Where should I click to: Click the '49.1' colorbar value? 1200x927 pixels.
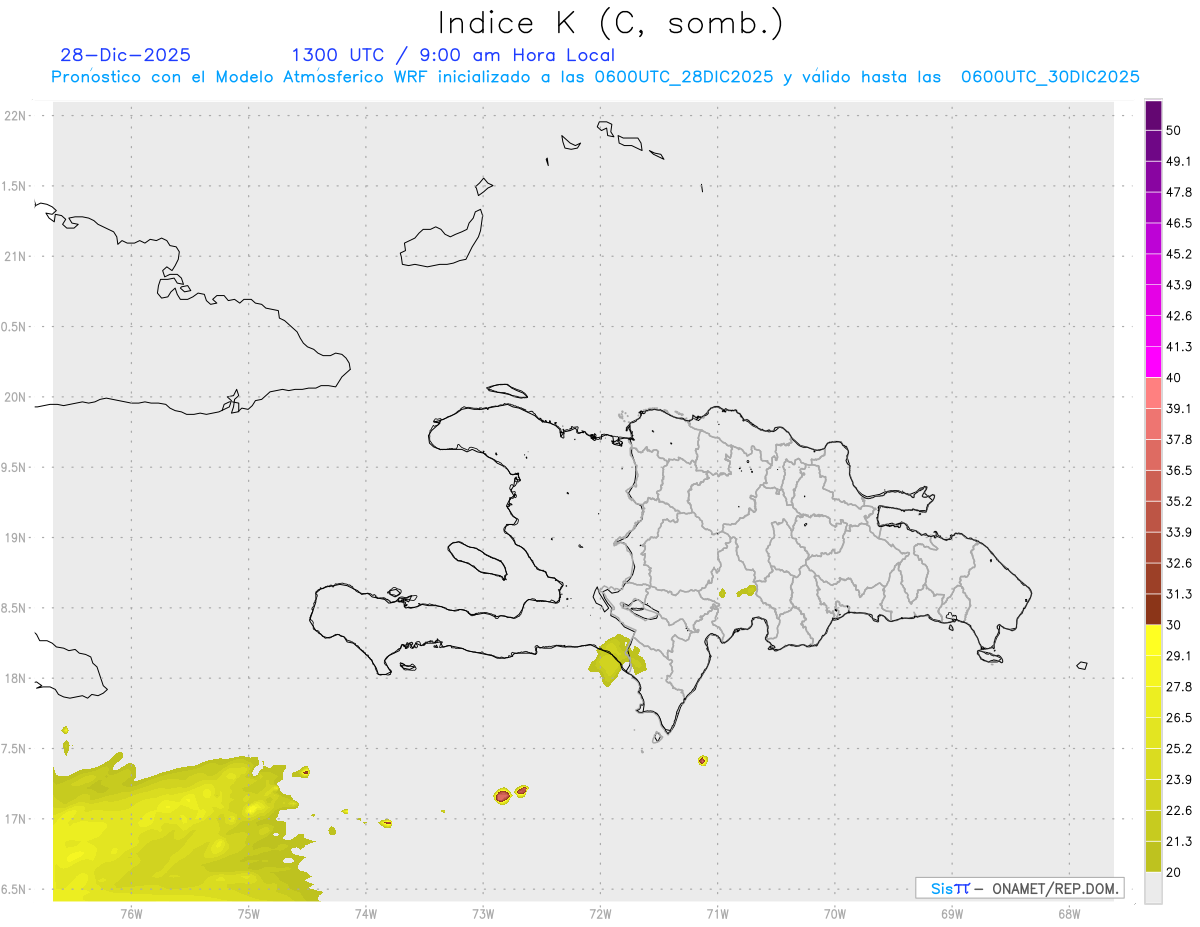1179,161
